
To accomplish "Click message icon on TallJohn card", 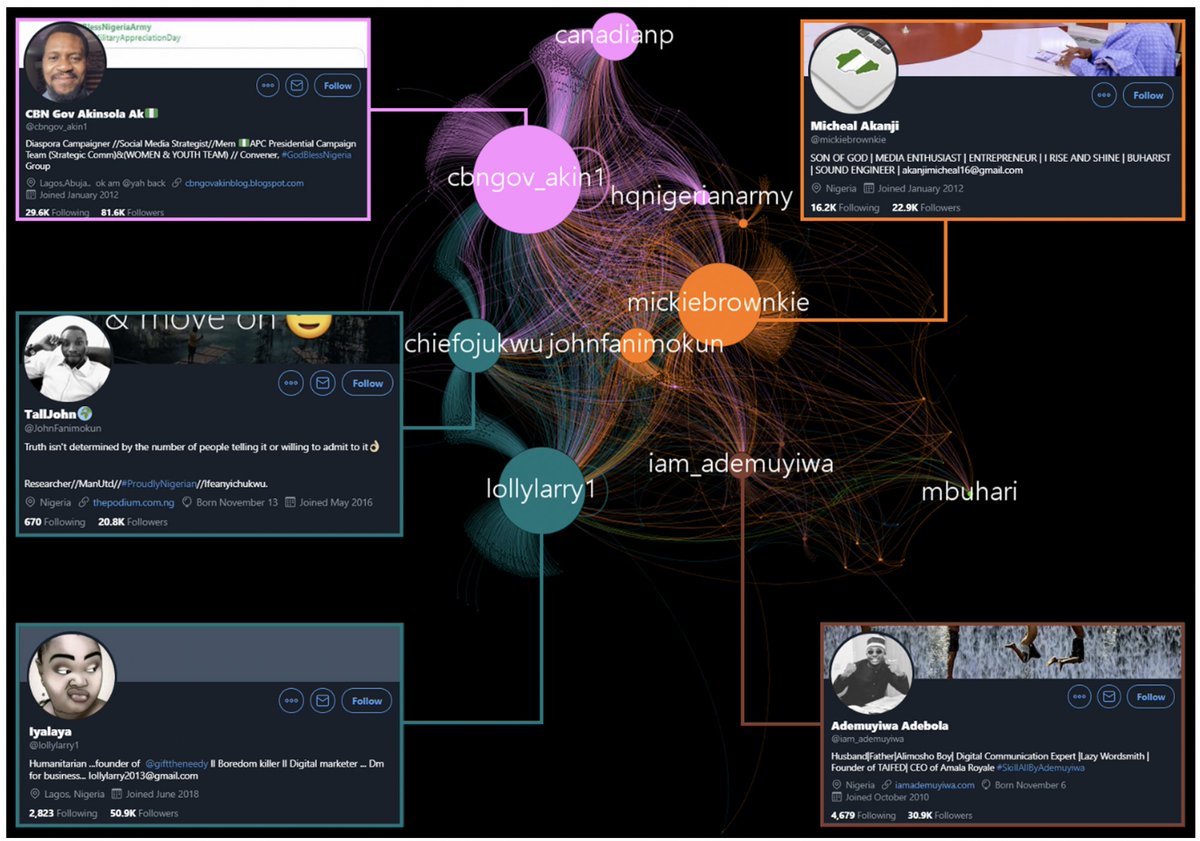I will [x=322, y=383].
